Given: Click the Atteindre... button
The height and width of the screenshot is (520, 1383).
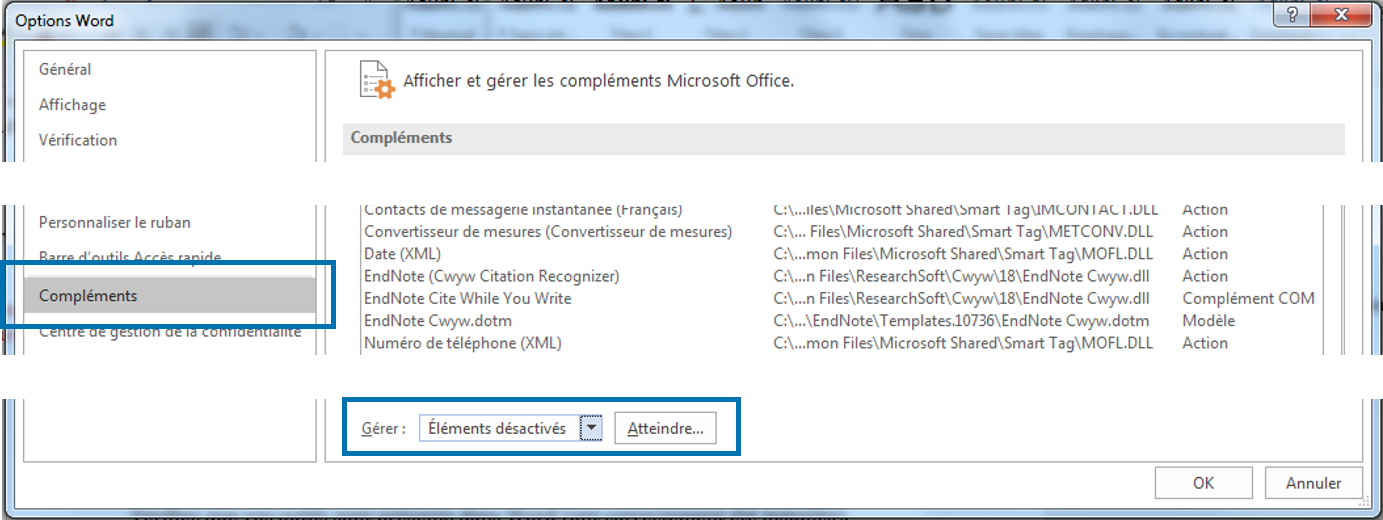Looking at the screenshot, I should coord(665,428).
